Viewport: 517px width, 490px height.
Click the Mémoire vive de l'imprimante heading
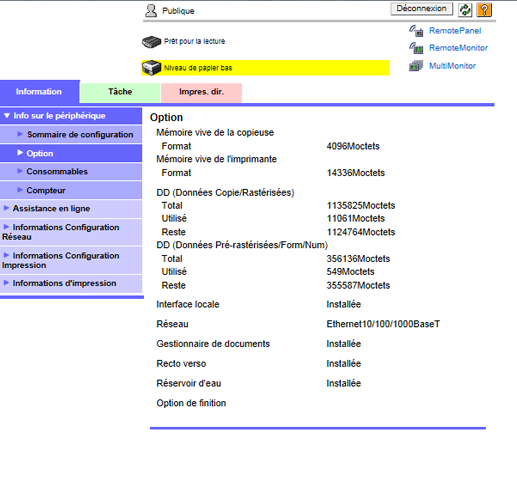point(216,159)
